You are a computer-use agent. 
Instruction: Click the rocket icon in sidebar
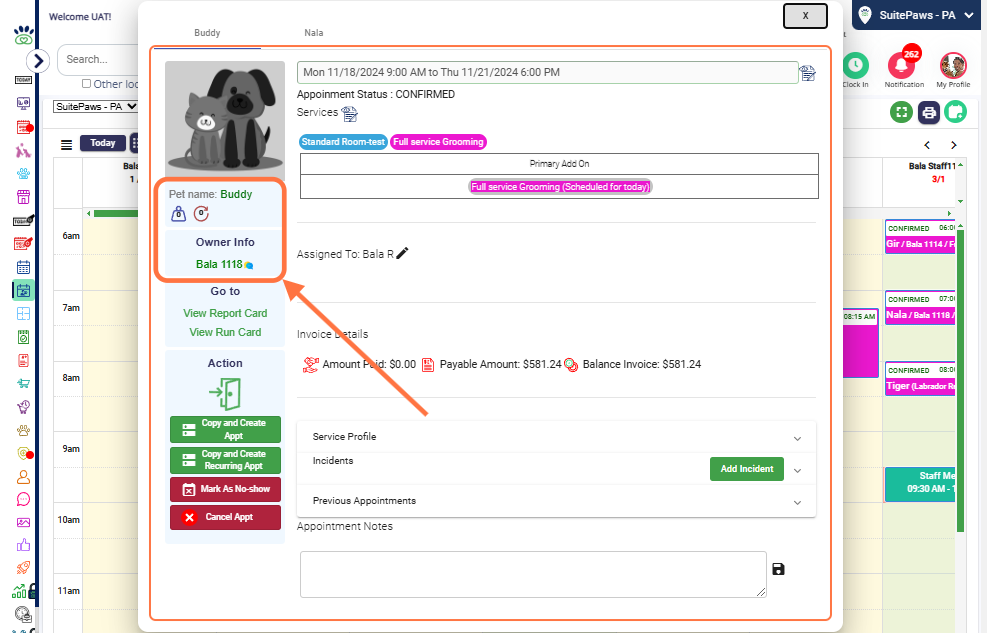coord(23,568)
